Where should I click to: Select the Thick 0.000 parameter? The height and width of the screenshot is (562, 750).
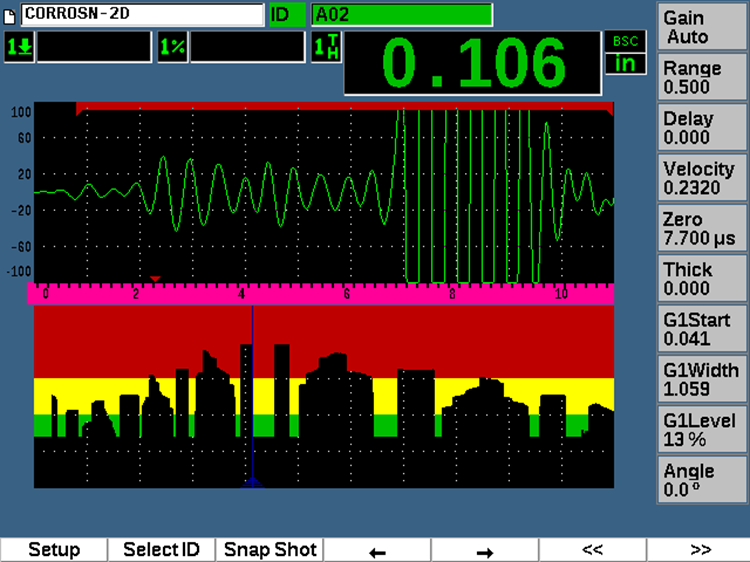pyautogui.click(x=702, y=278)
